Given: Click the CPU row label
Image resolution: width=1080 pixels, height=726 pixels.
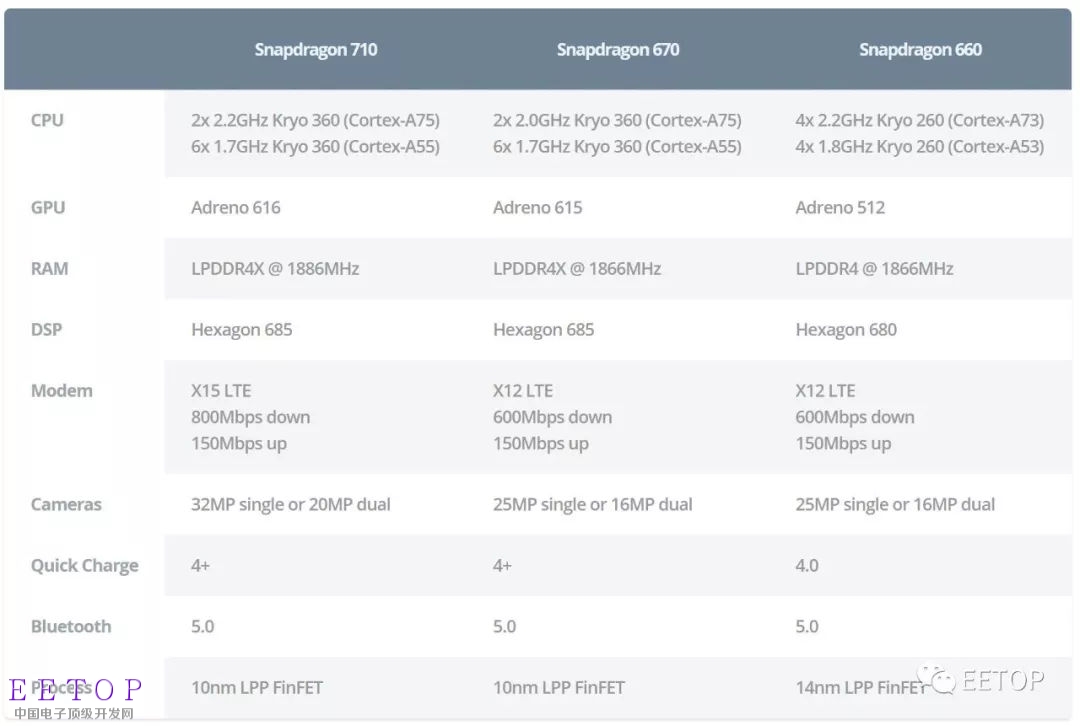Looking at the screenshot, I should pyautogui.click(x=47, y=121).
